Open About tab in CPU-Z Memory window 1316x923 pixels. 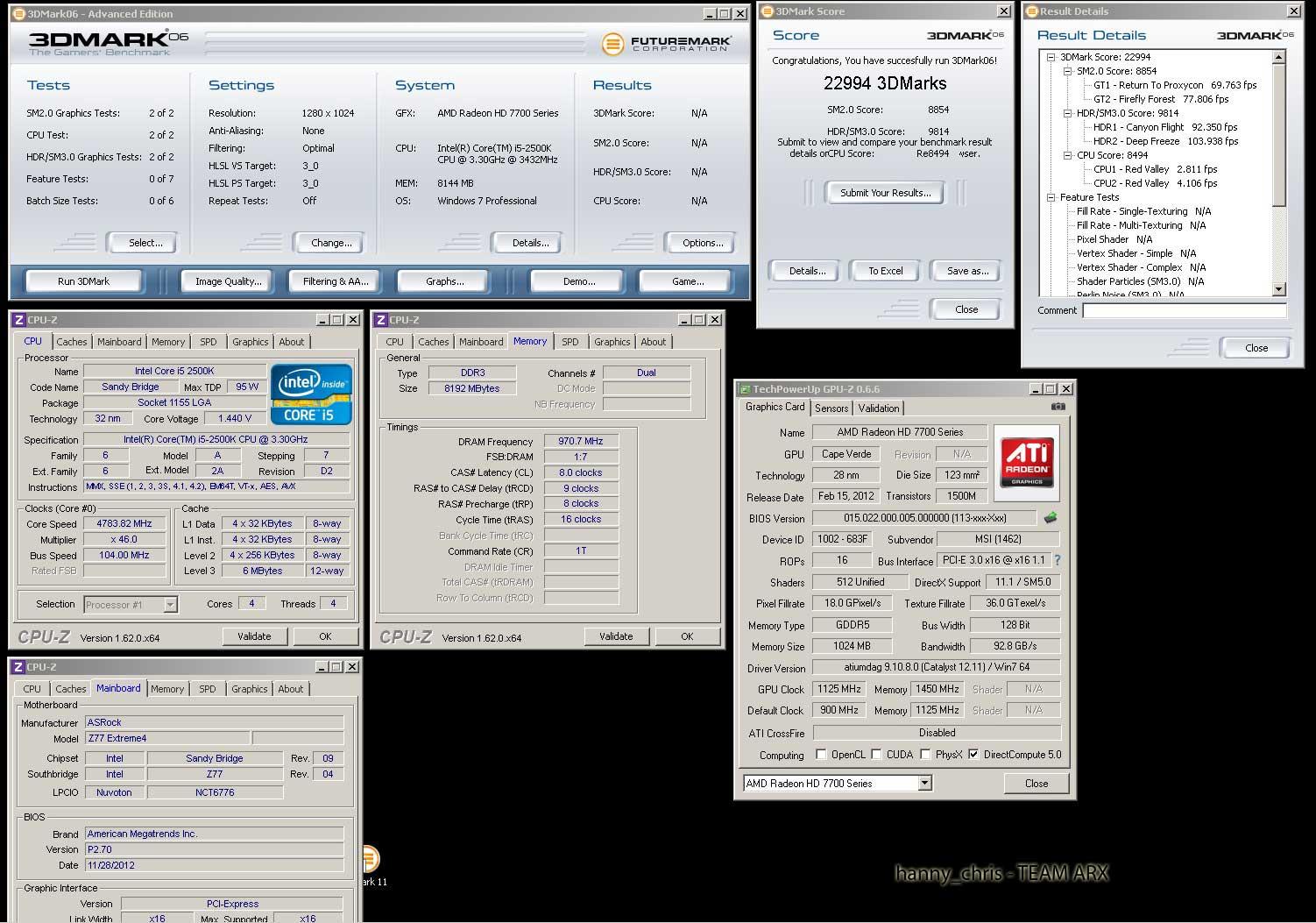tap(654, 342)
